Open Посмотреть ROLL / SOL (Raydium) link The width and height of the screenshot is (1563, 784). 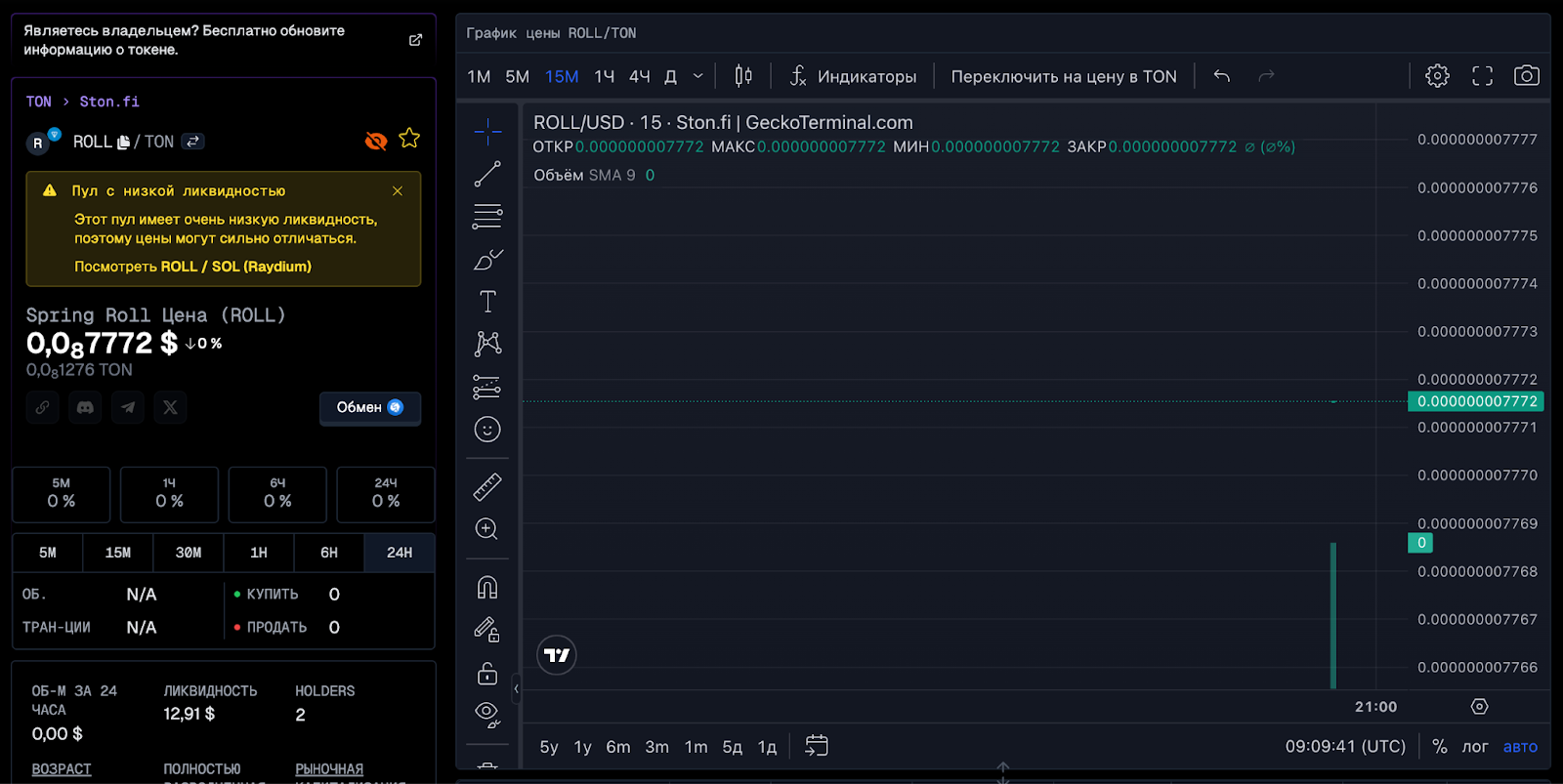[x=193, y=267]
